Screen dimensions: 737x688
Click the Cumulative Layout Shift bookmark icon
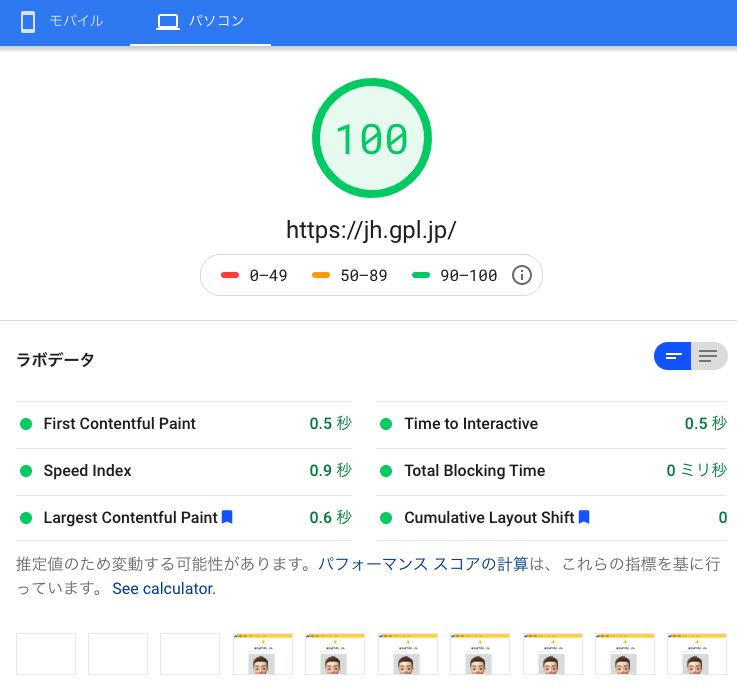point(584,517)
